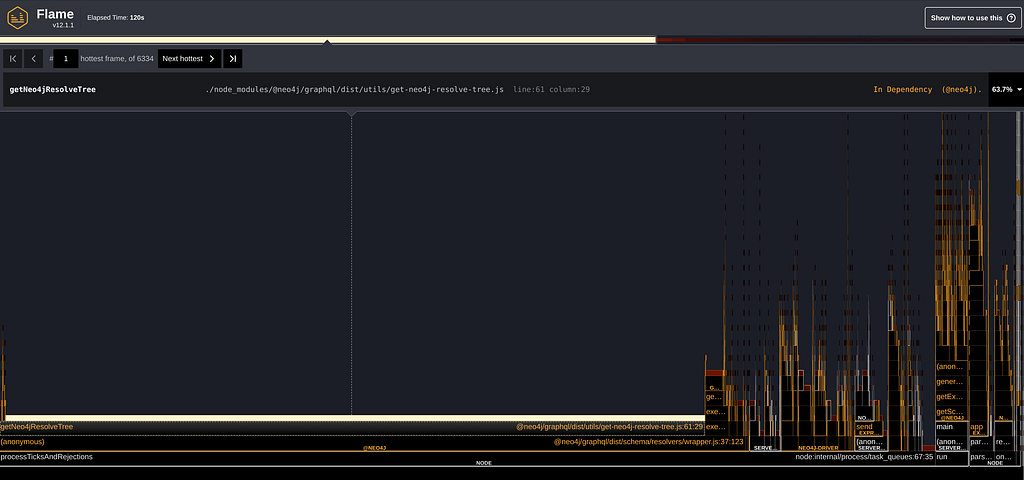1024x480 pixels.
Task: Select the 'on...' frame in the bottom row
Action: (x=1004, y=458)
